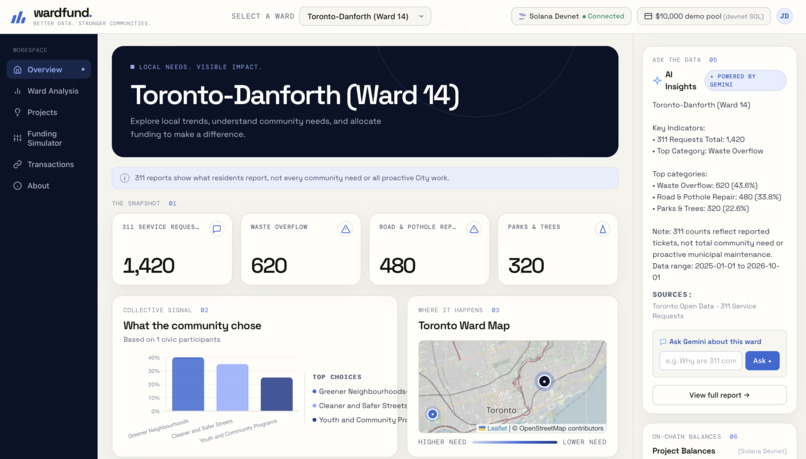Open the ward selector dropdown
Viewport: 806px width, 459px height.
click(365, 16)
